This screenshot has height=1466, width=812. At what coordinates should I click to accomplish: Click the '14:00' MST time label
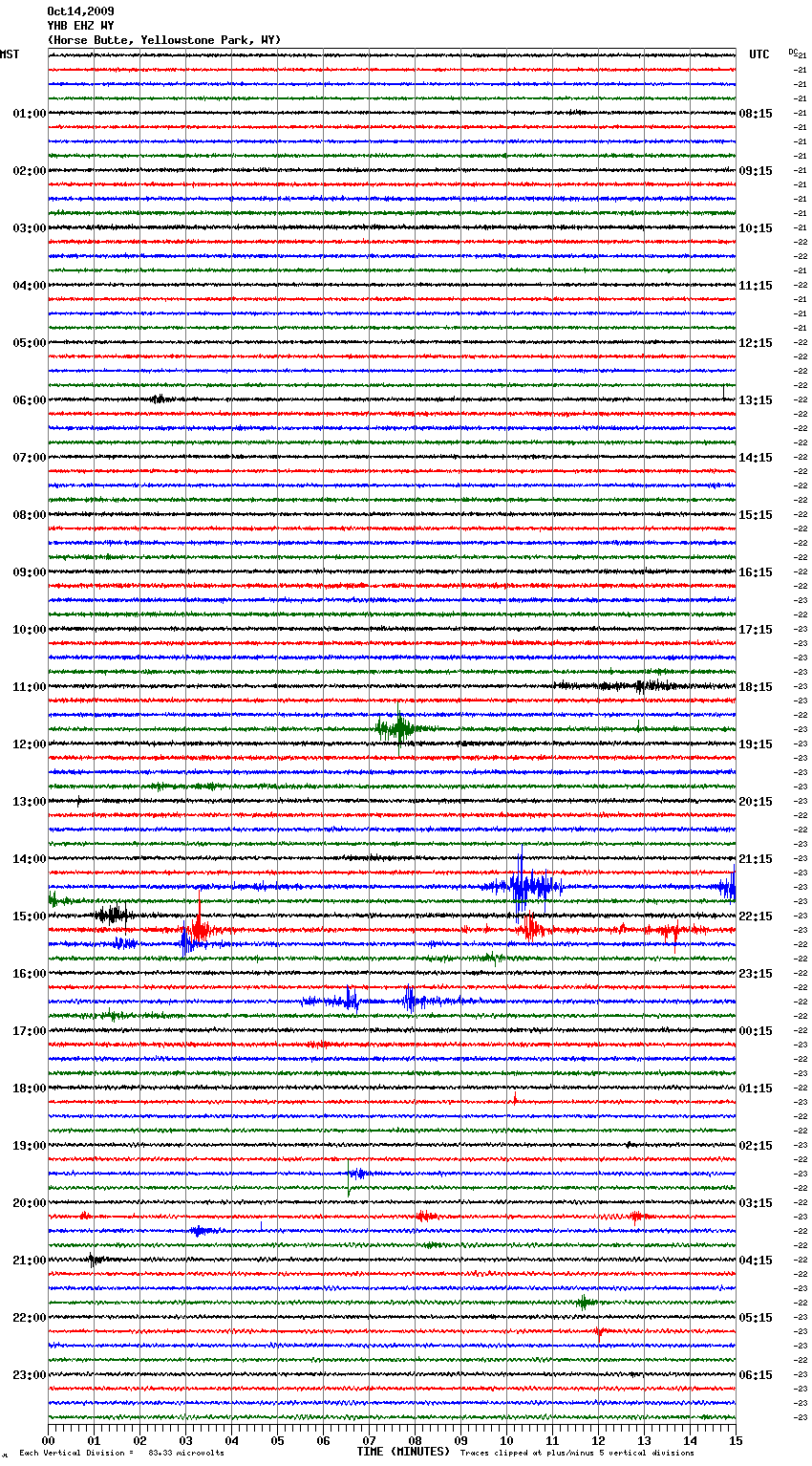(30, 859)
